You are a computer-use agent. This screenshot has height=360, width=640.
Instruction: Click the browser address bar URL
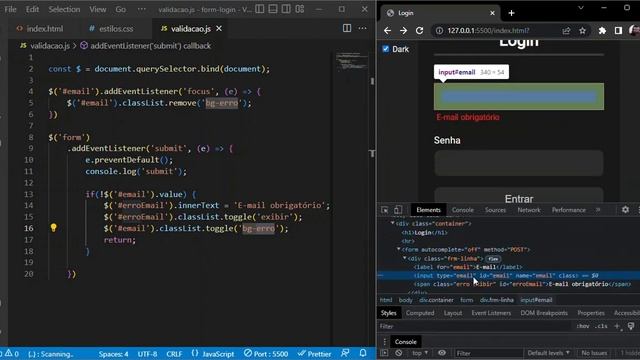pyautogui.click(x=488, y=31)
